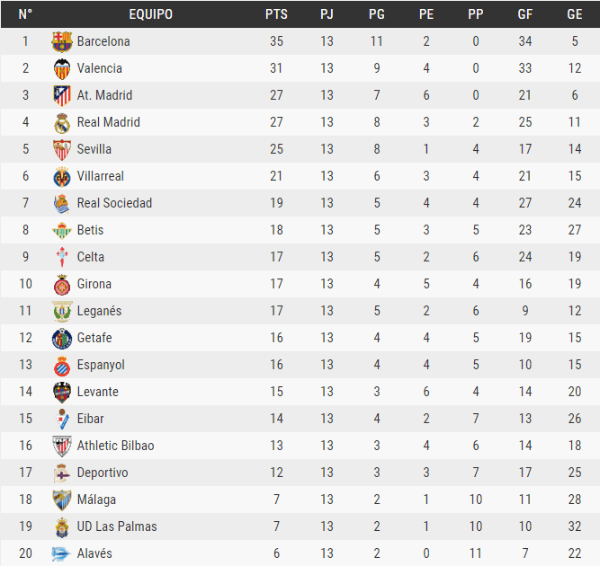
Task: Click the At. Madrid crest icon
Action: pos(62,96)
